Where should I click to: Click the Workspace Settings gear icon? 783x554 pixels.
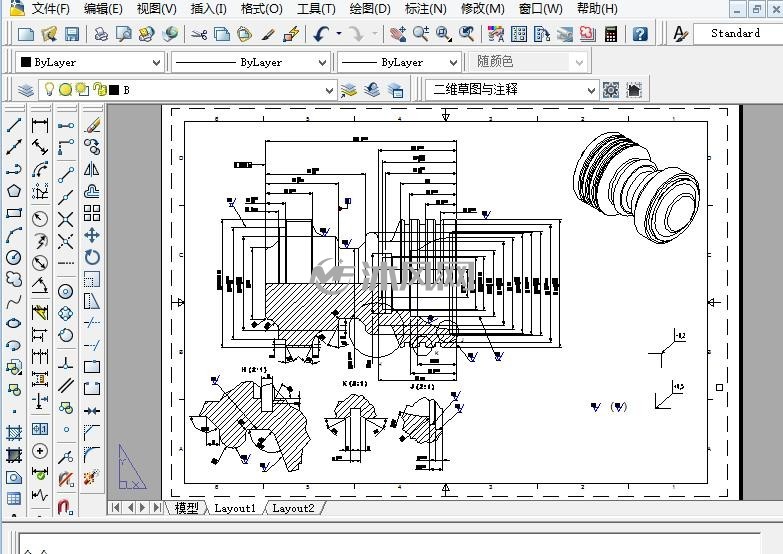(611, 90)
